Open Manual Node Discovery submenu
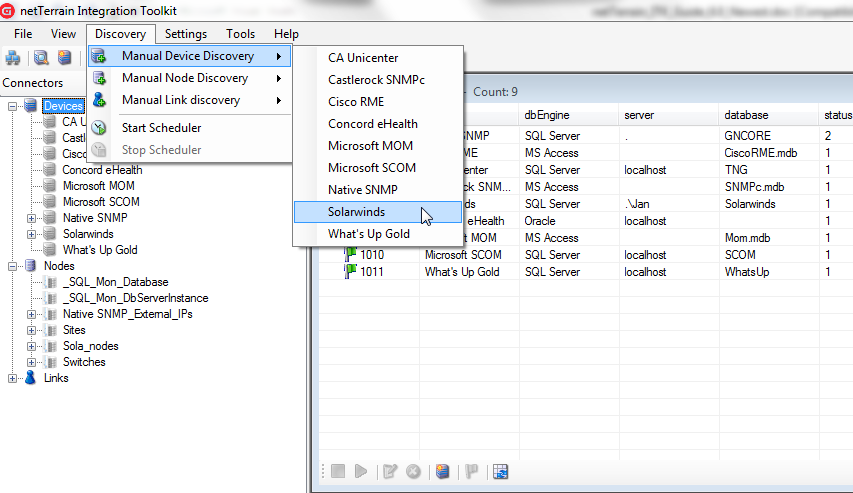This screenshot has height=493, width=853. point(185,78)
